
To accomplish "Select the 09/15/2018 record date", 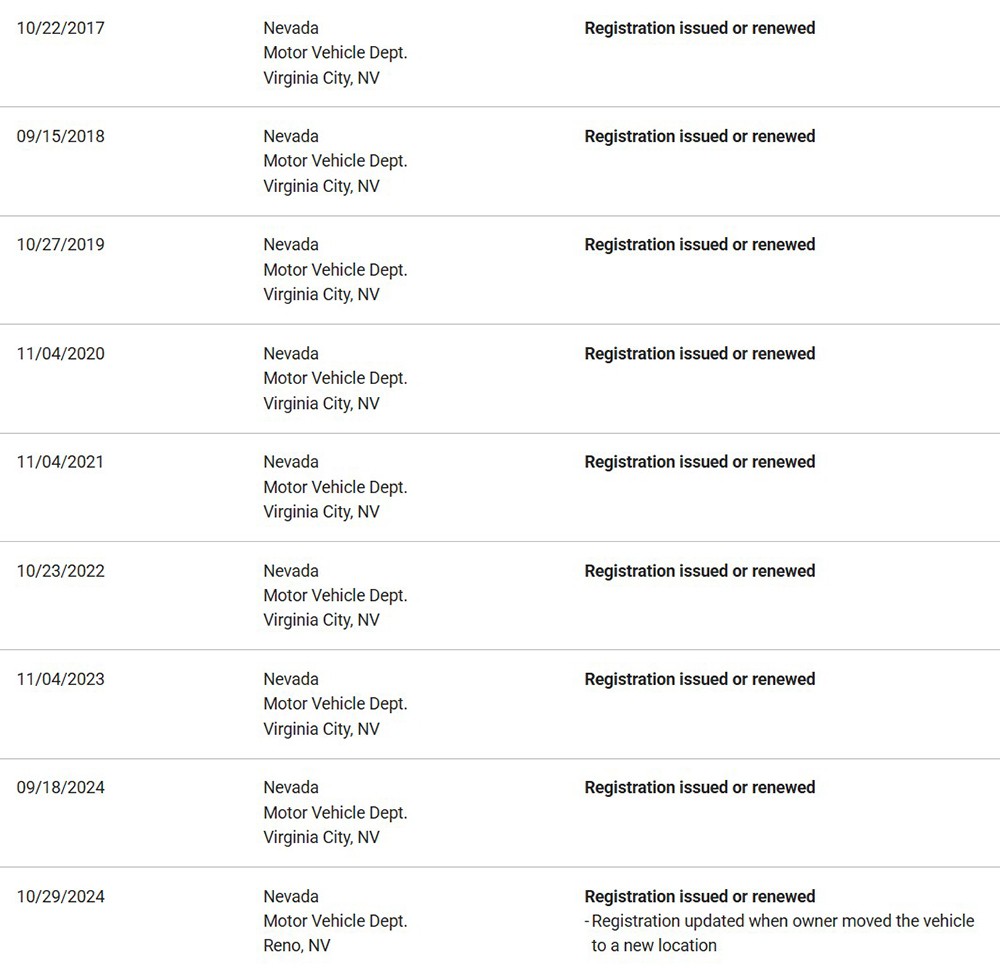I will [60, 136].
